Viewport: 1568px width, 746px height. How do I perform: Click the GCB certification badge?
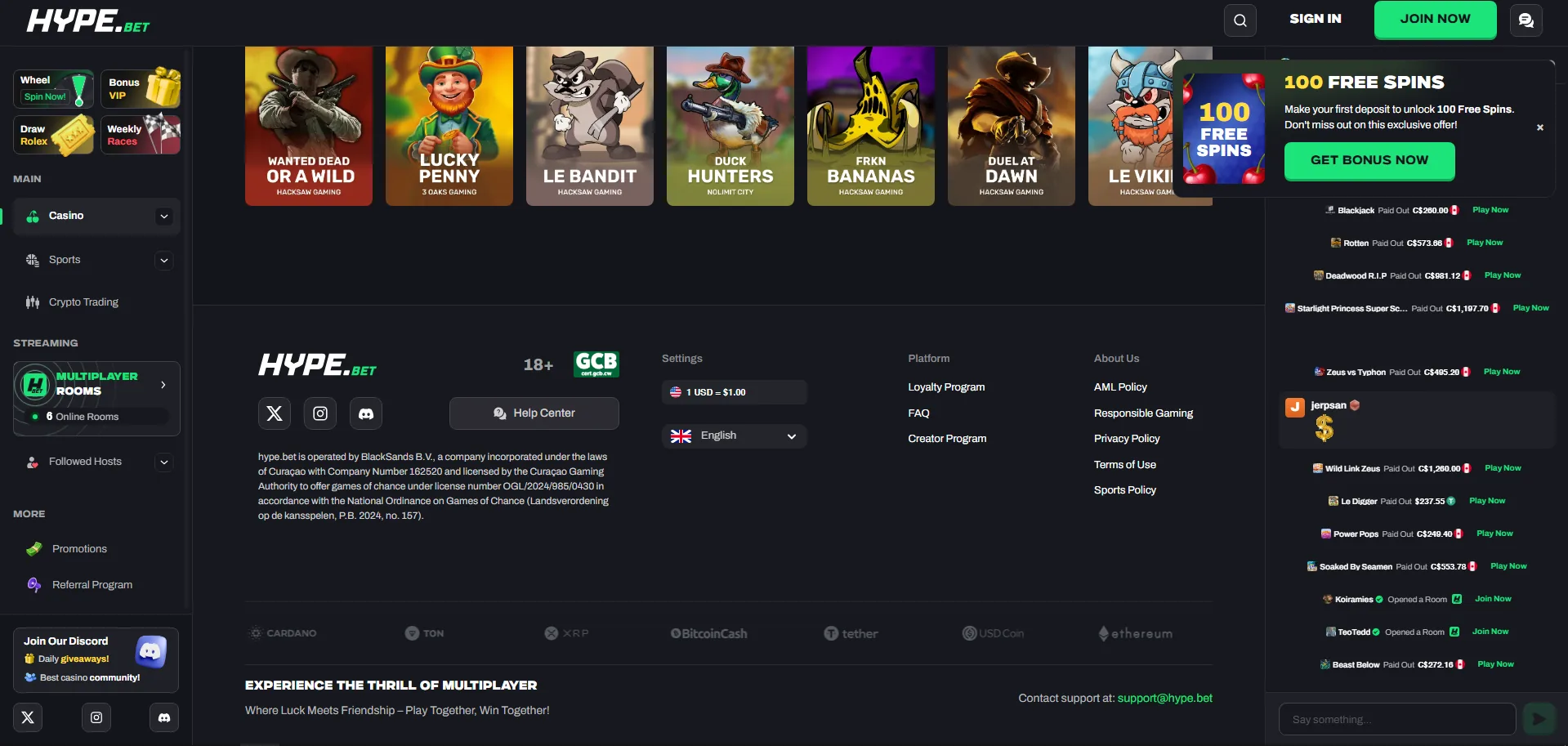pos(596,364)
